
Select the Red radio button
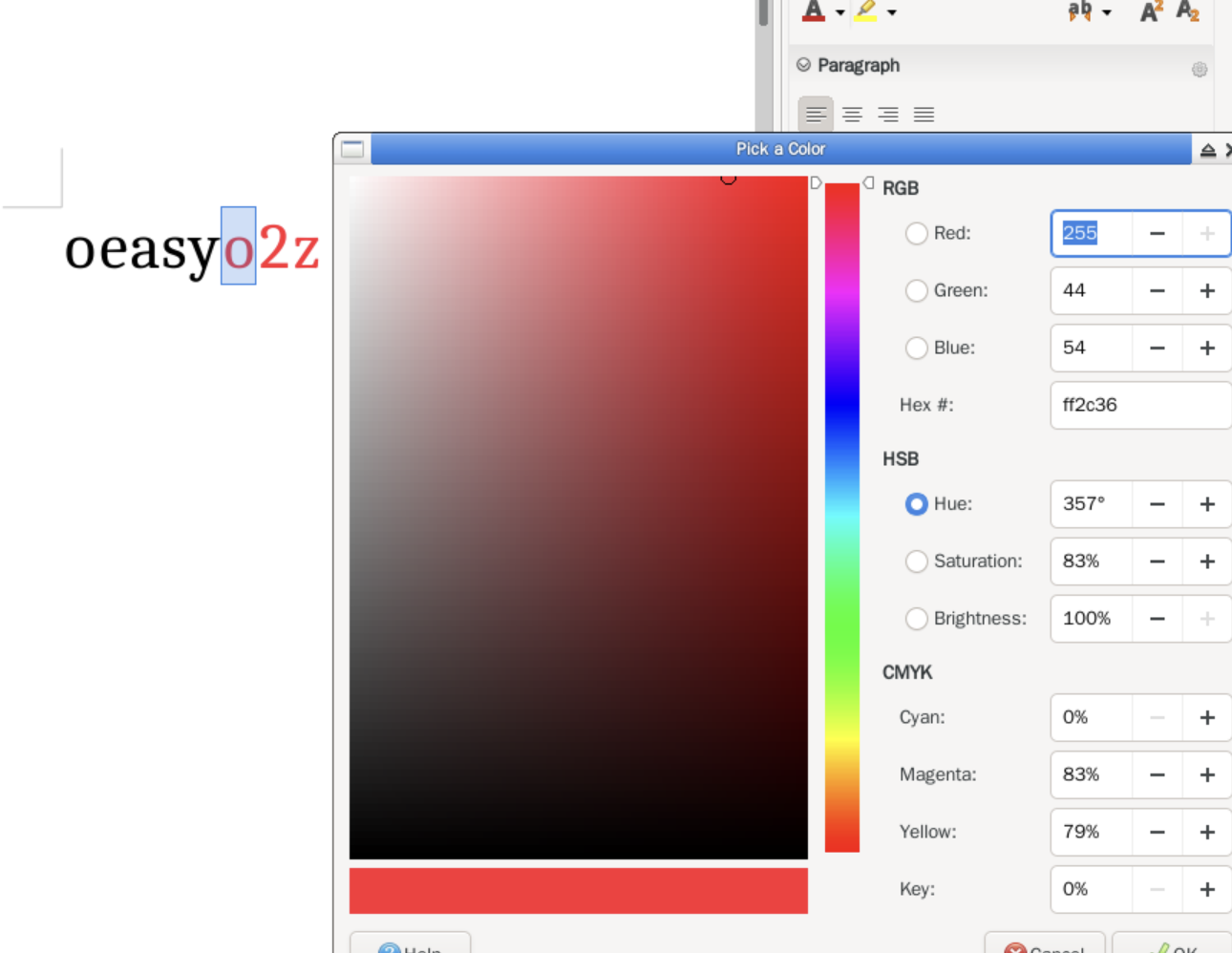(x=916, y=233)
